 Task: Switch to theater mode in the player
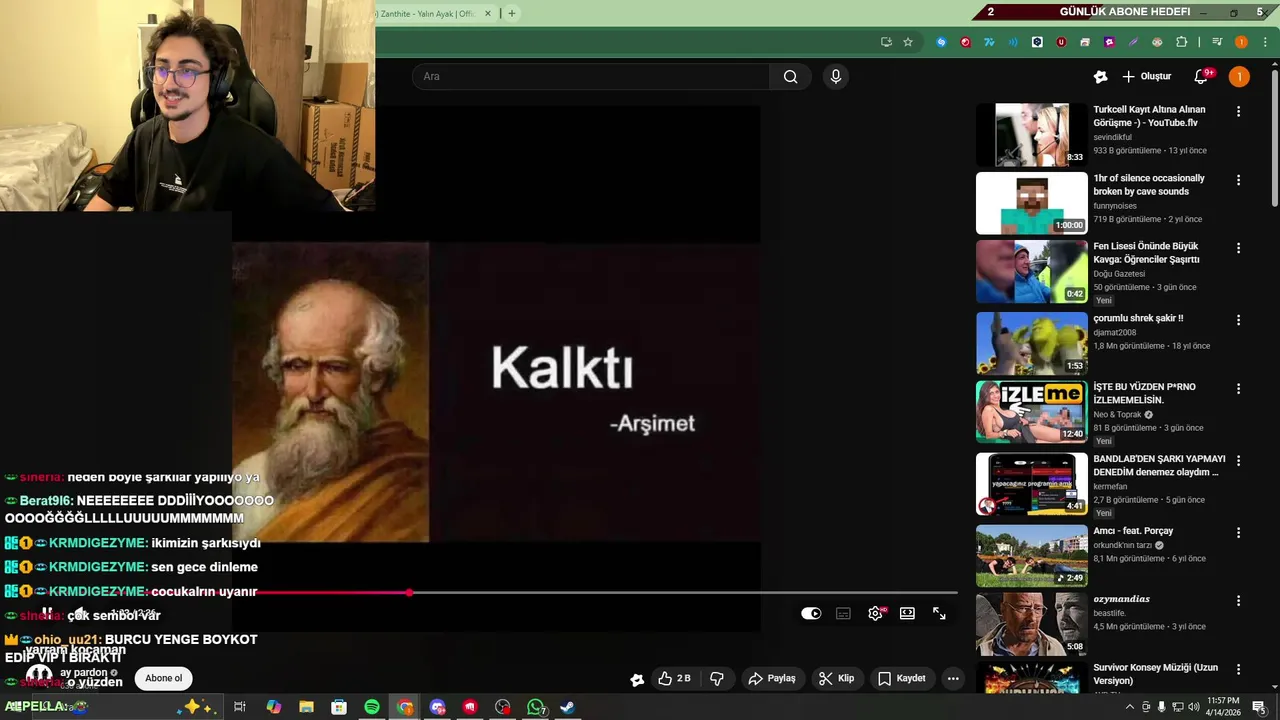907,613
